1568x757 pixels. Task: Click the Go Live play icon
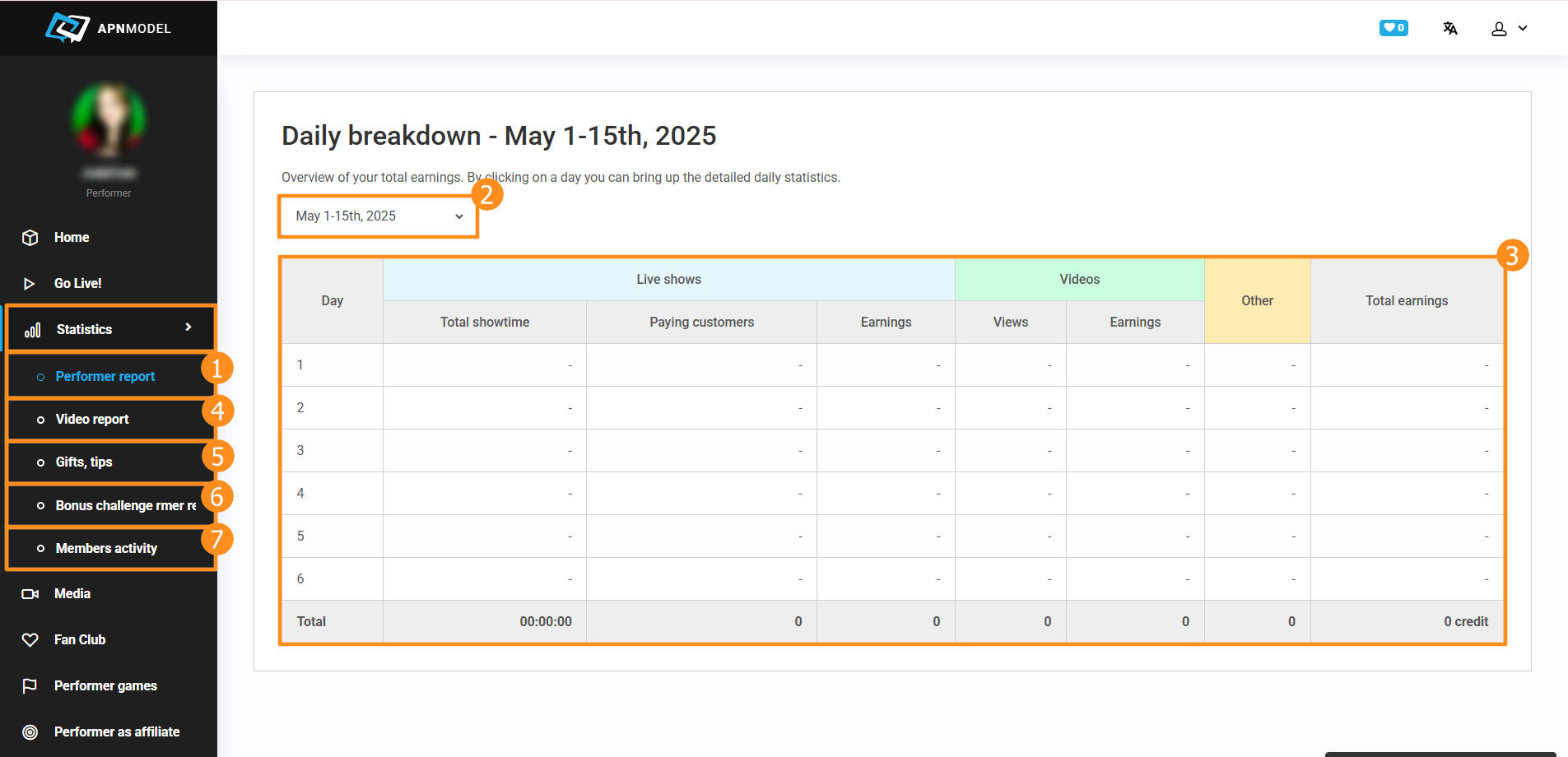tap(30, 284)
